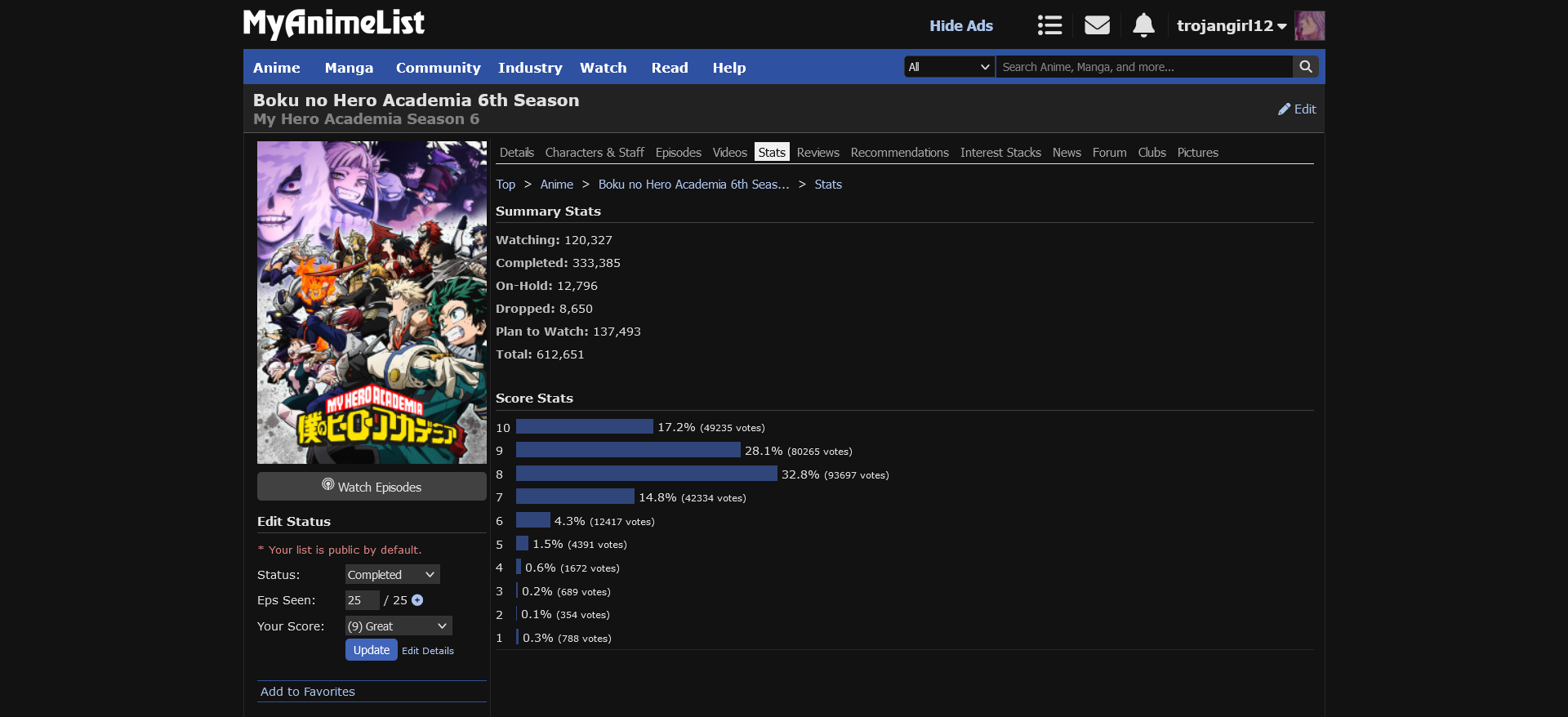Click 'Boku no Hero Academia 6th Season' title
Screen dimensions: 1568x717
point(416,100)
